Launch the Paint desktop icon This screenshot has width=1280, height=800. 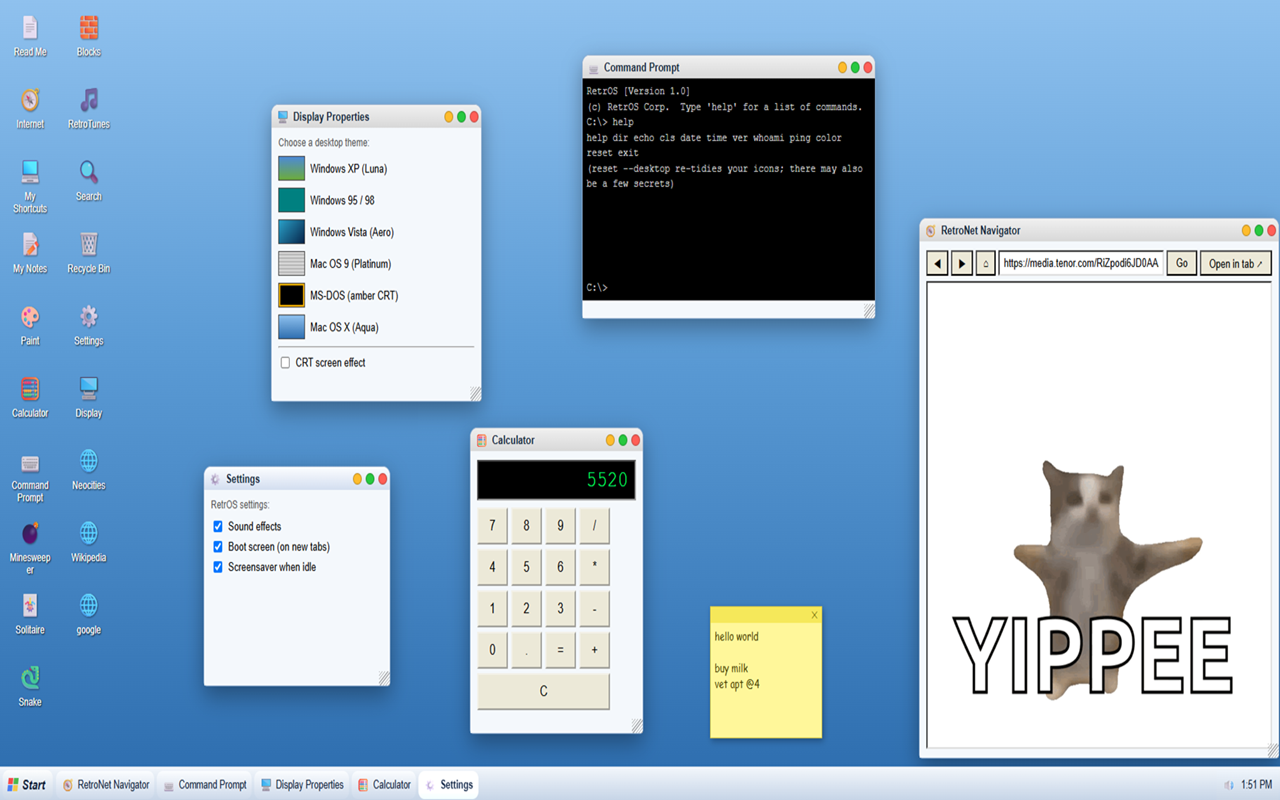(30, 324)
